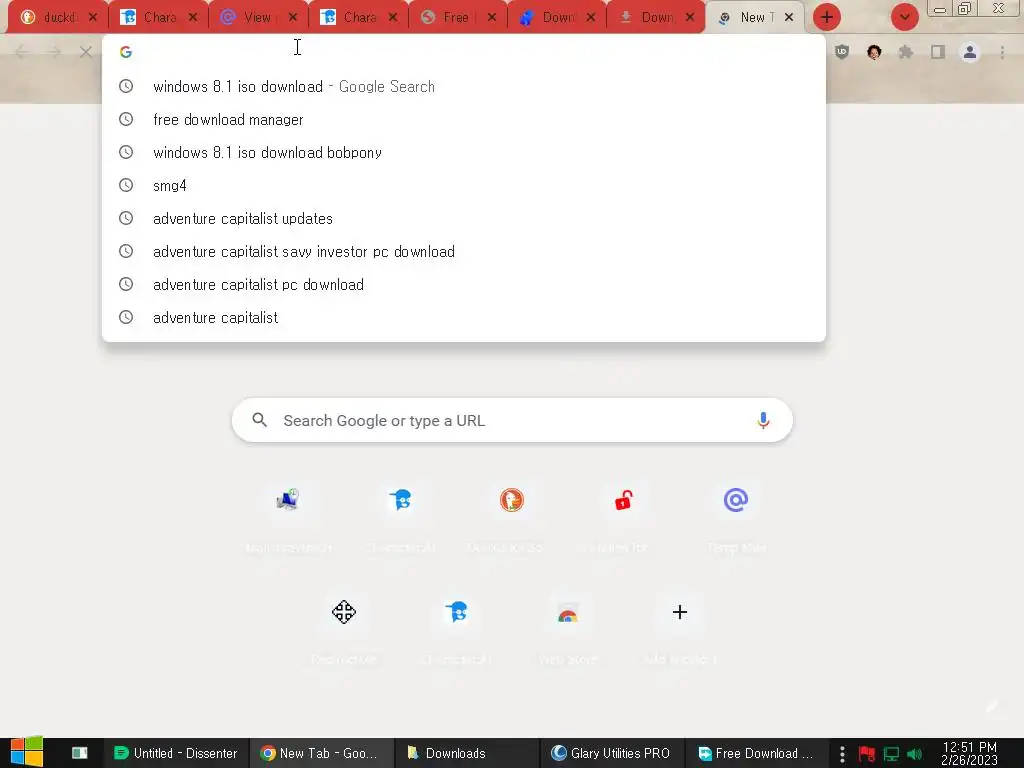Open the uBlock Origin extension icon
Screen dimensions: 1024x768
842,52
